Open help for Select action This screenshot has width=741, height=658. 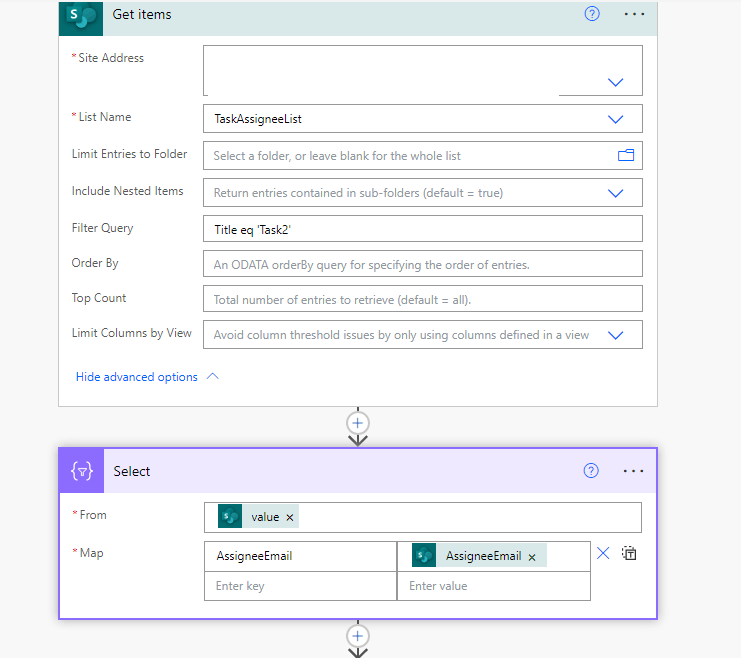[591, 471]
